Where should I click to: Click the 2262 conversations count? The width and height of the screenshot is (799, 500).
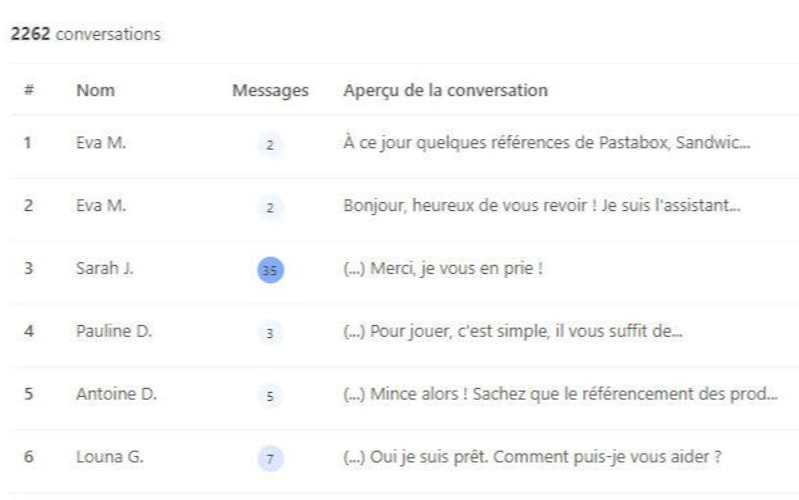[85, 34]
